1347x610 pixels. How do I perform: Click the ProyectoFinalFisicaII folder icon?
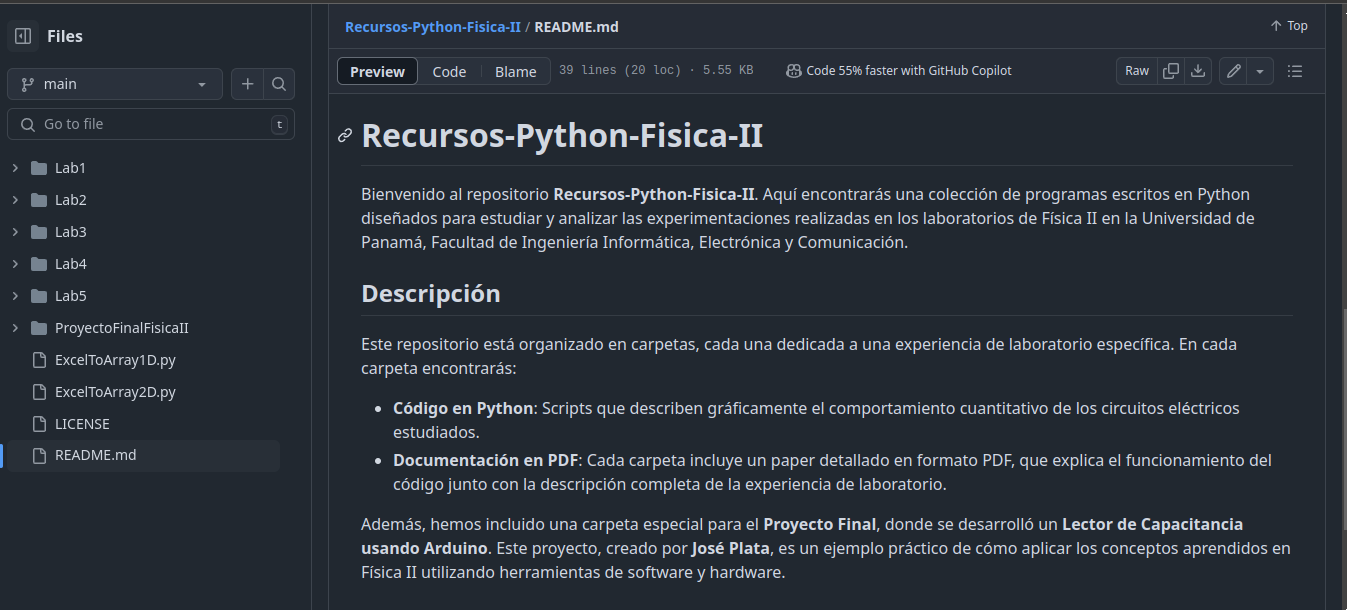[x=39, y=328]
